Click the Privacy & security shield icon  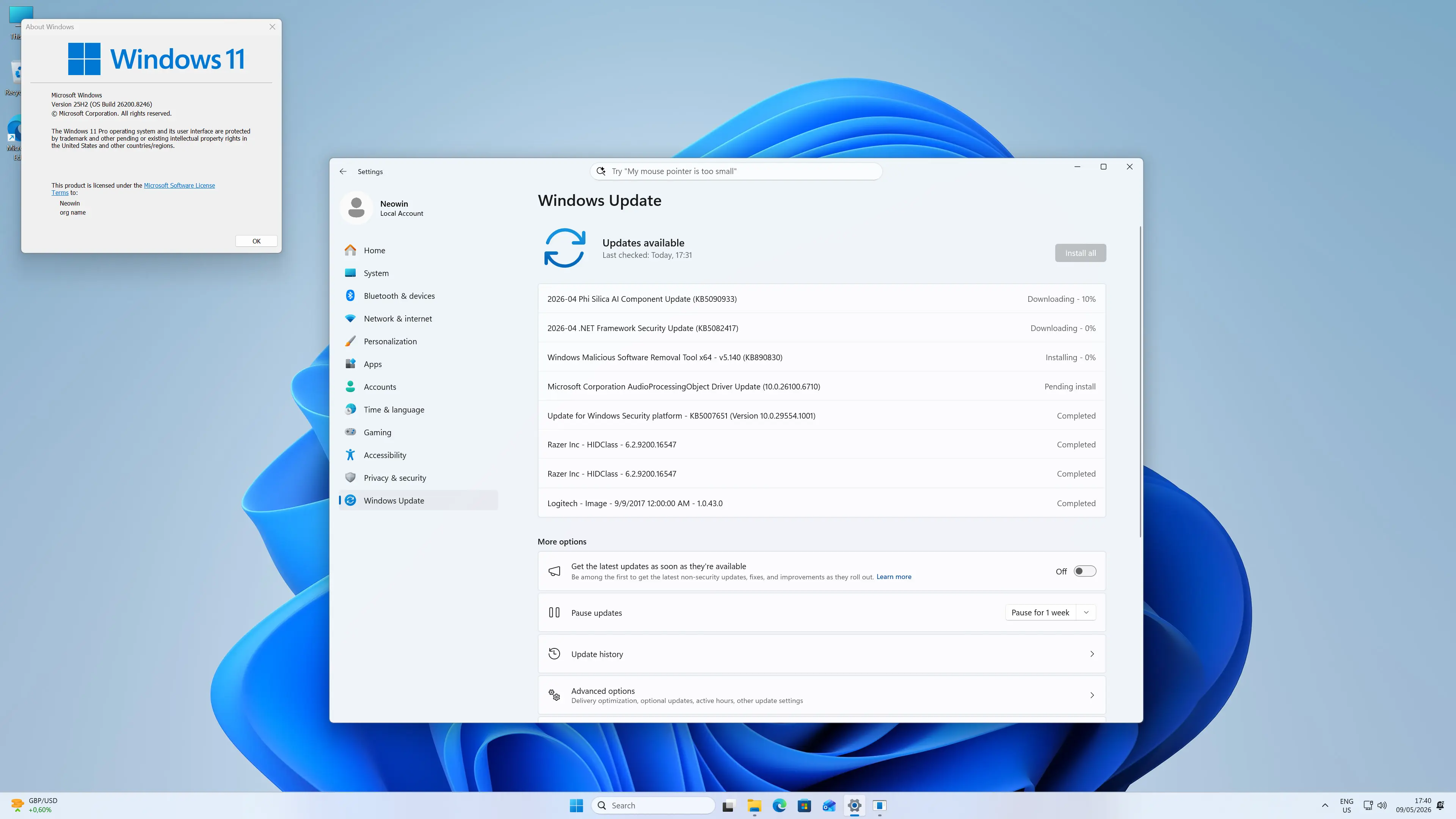coord(350,478)
